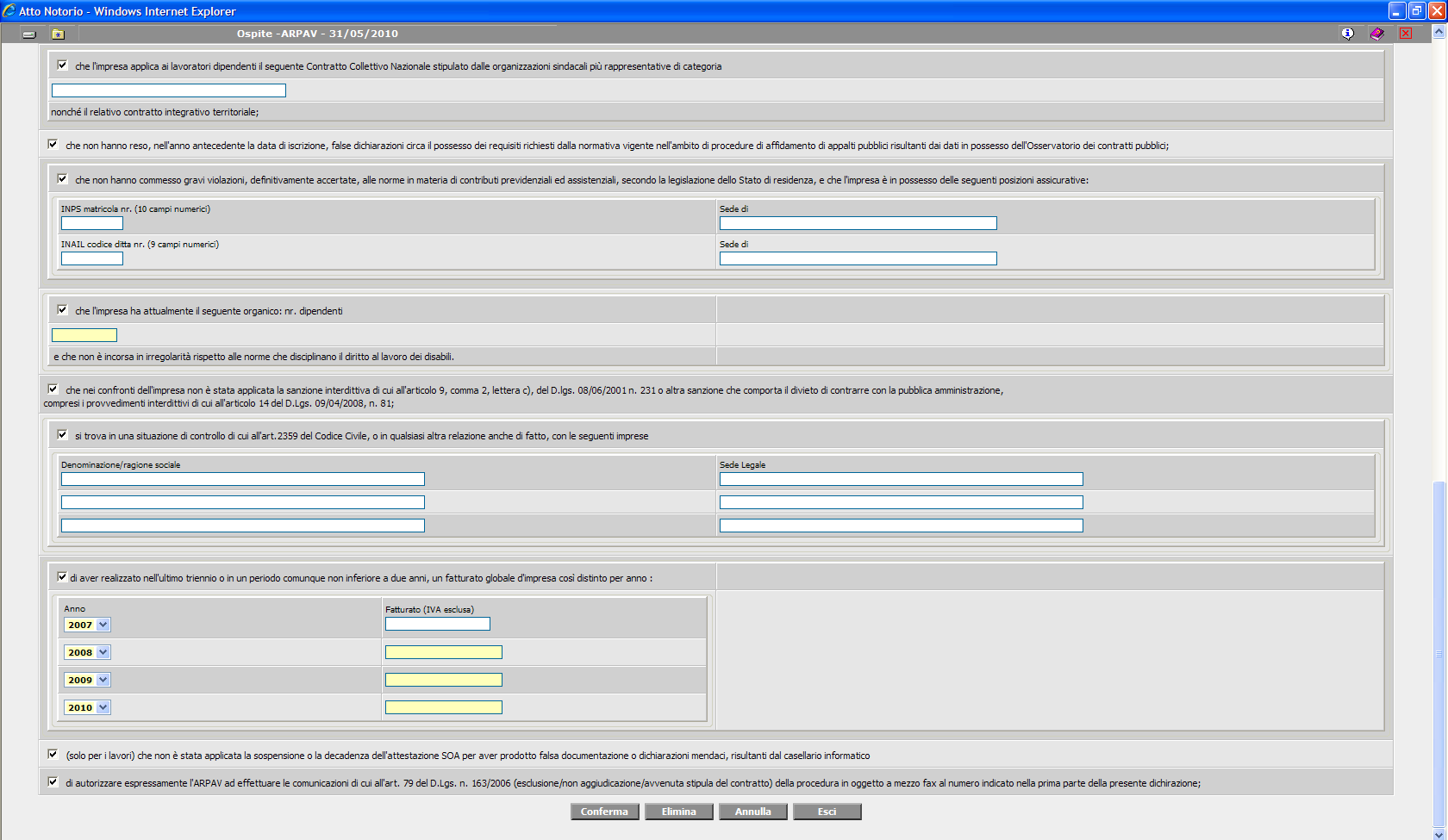Click the vertical scrollbar thumb

pos(1439,655)
